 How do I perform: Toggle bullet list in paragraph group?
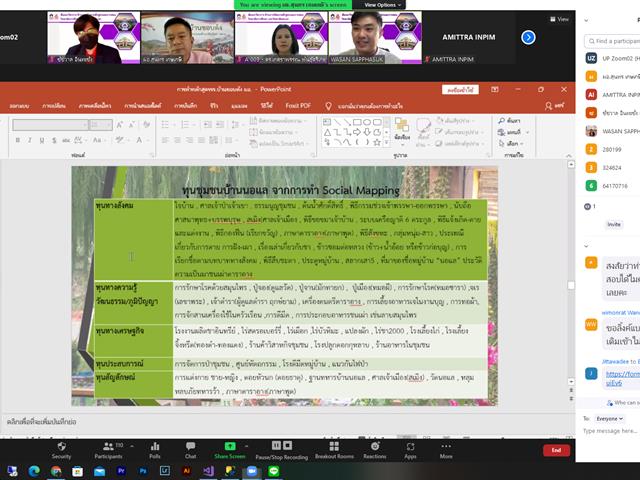click(167, 124)
